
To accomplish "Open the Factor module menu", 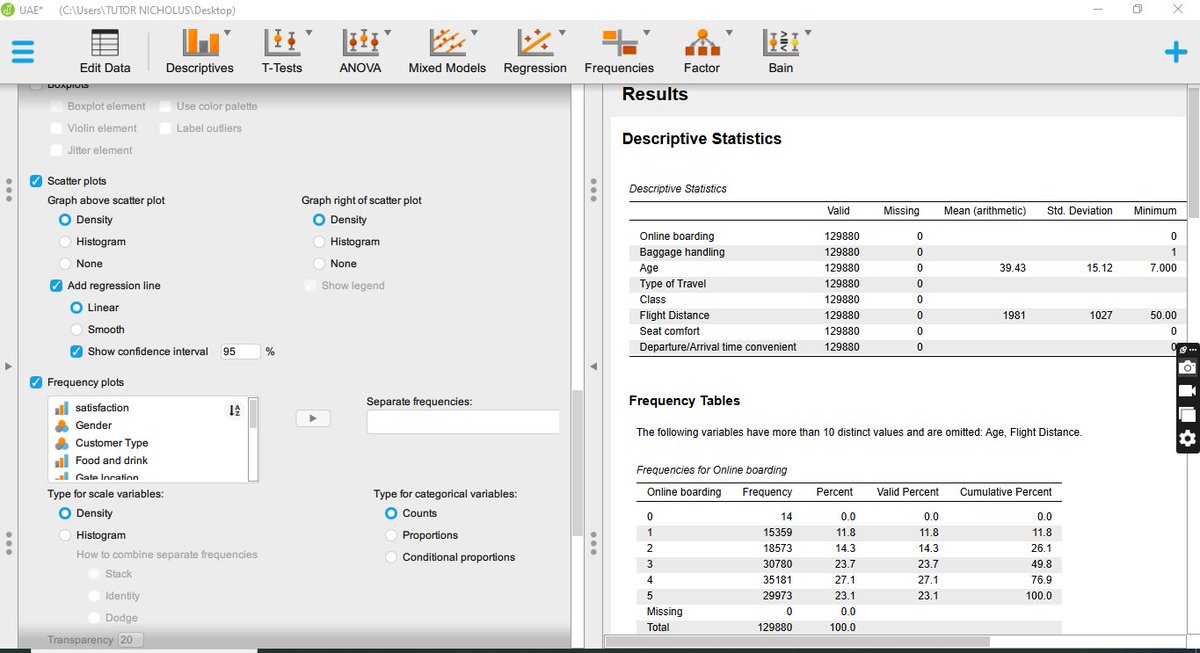I will click(701, 51).
